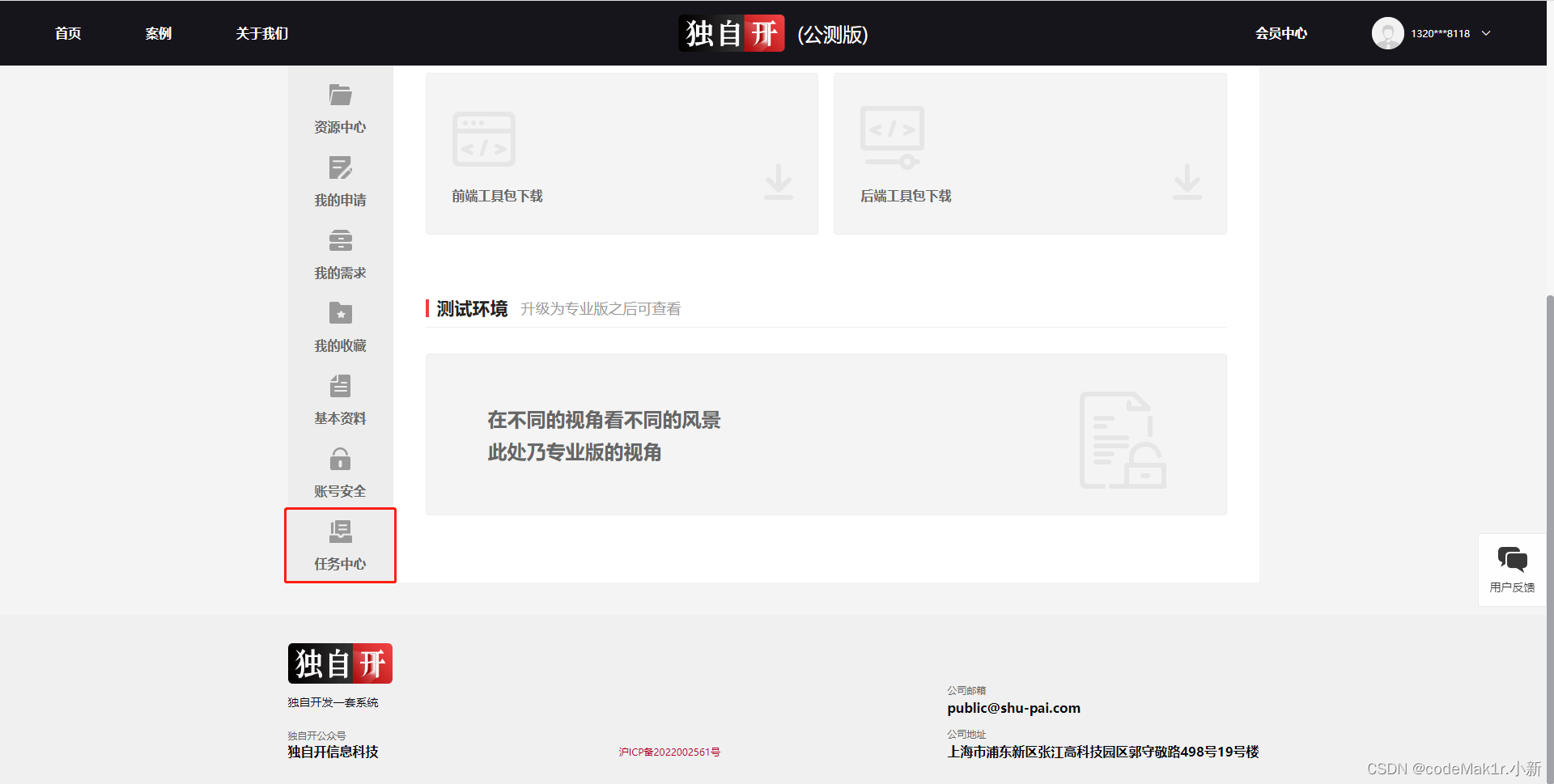Image resolution: width=1554 pixels, height=784 pixels.
Task: Click account name 1320***8118
Action: coord(1441,33)
